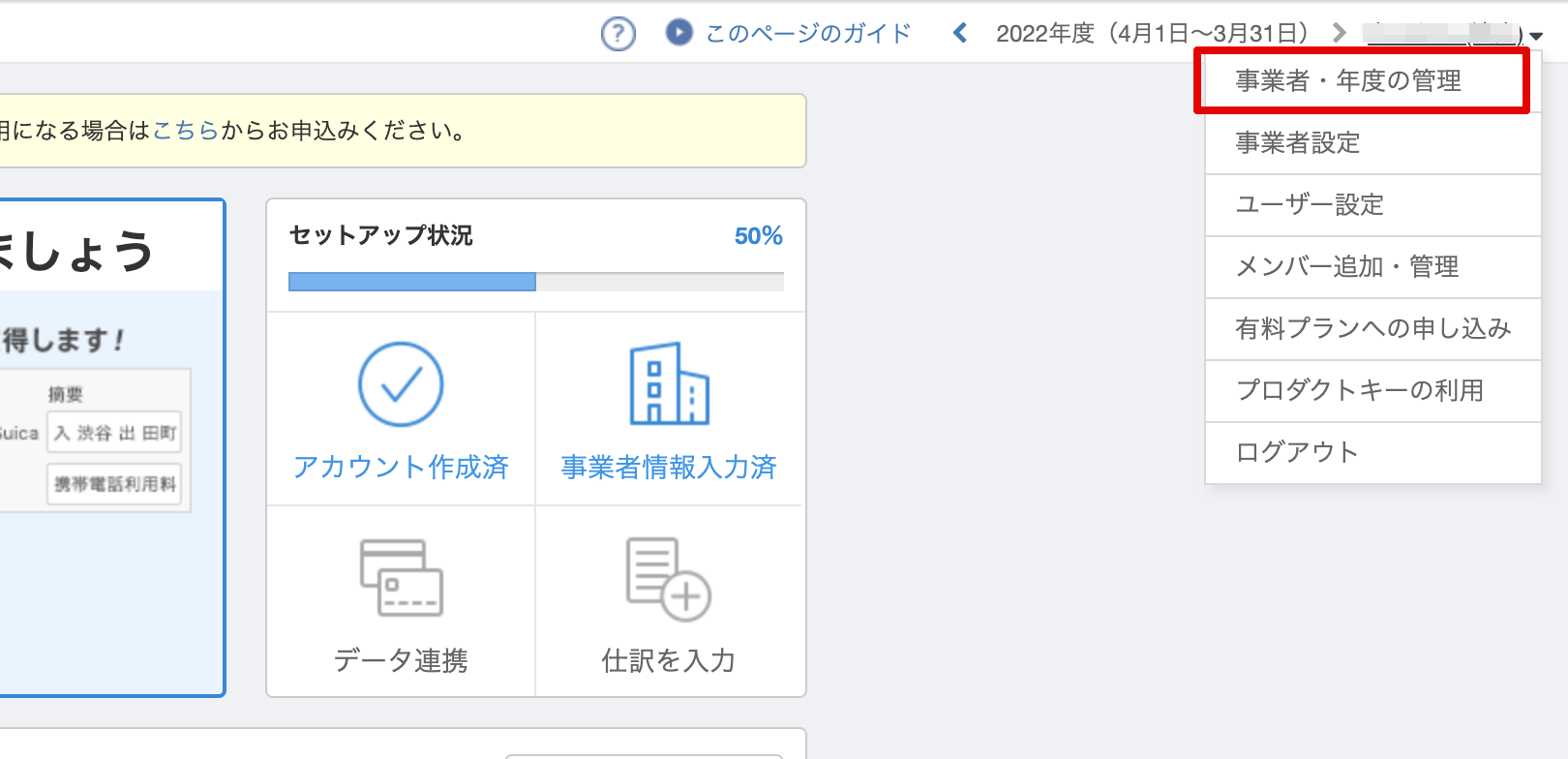
Task: Open the このページのガイド link
Action: tap(807, 34)
